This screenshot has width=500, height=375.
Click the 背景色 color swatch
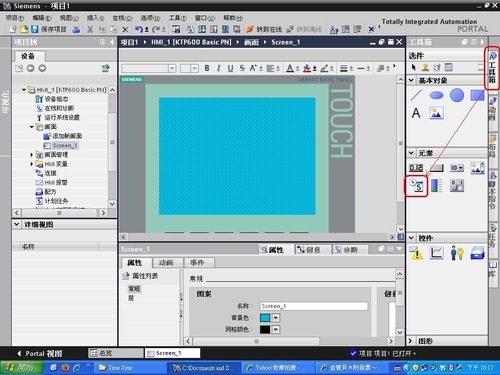pyautogui.click(x=265, y=318)
